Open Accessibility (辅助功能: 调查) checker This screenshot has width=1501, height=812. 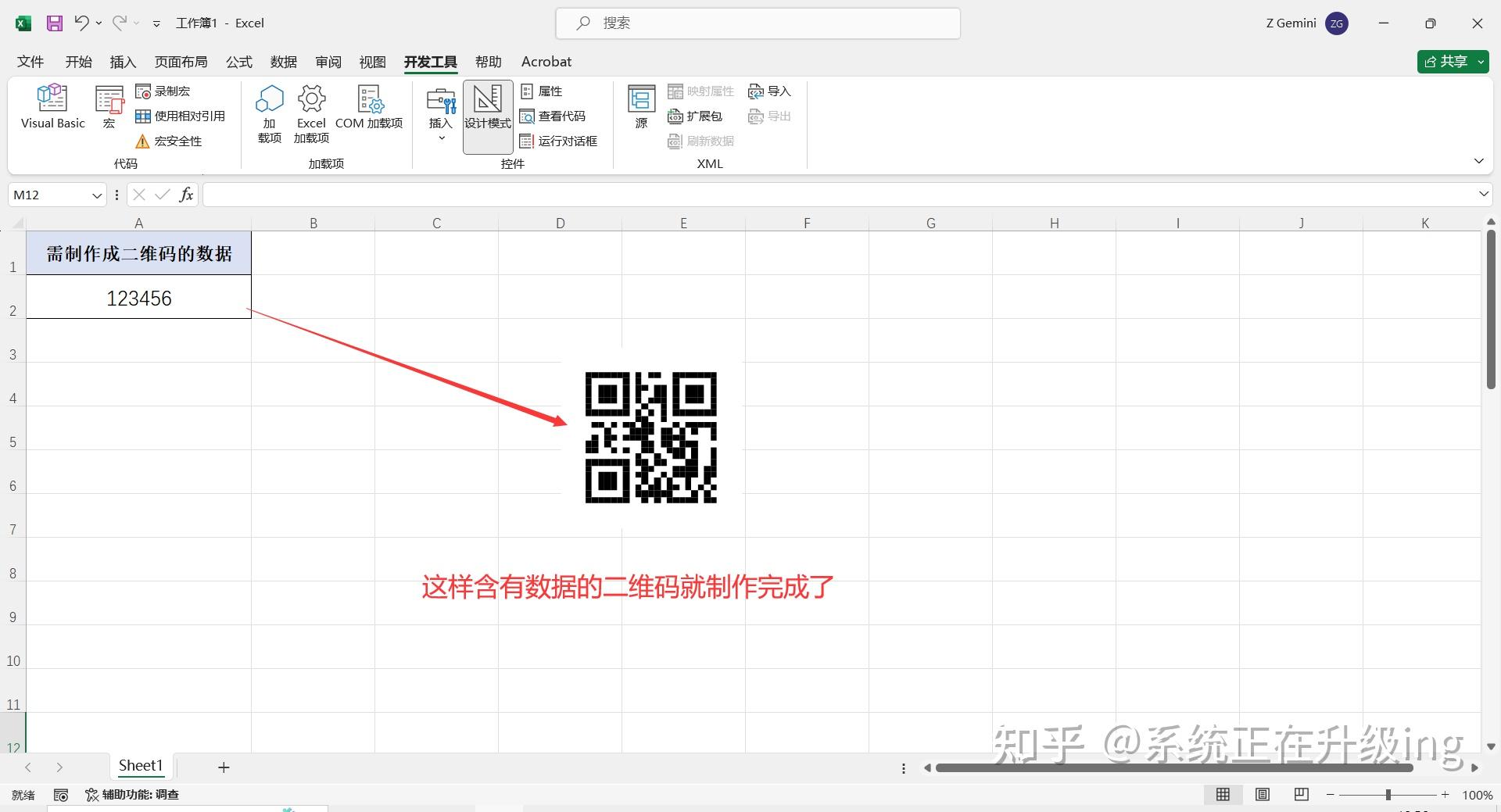132,795
